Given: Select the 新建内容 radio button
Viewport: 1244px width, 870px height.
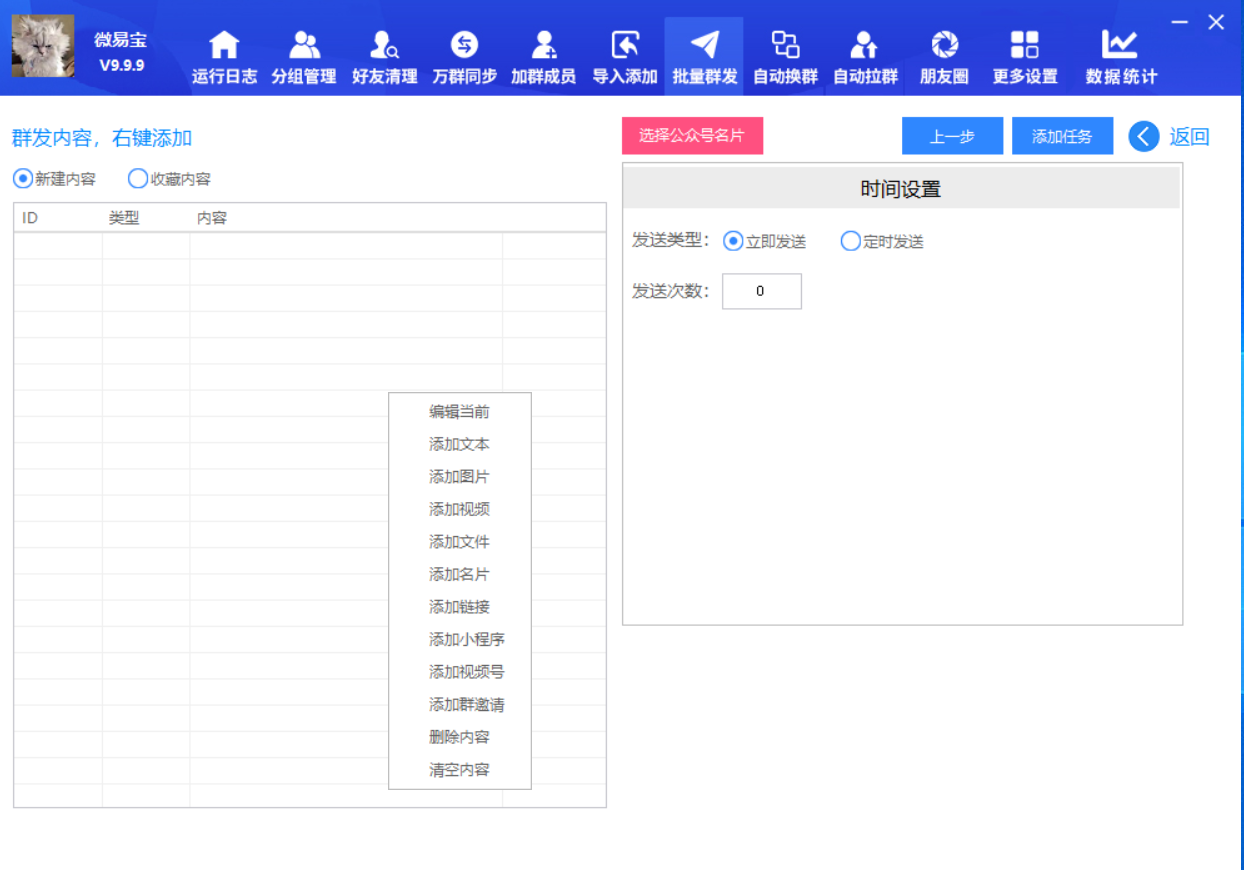Looking at the screenshot, I should (23, 179).
